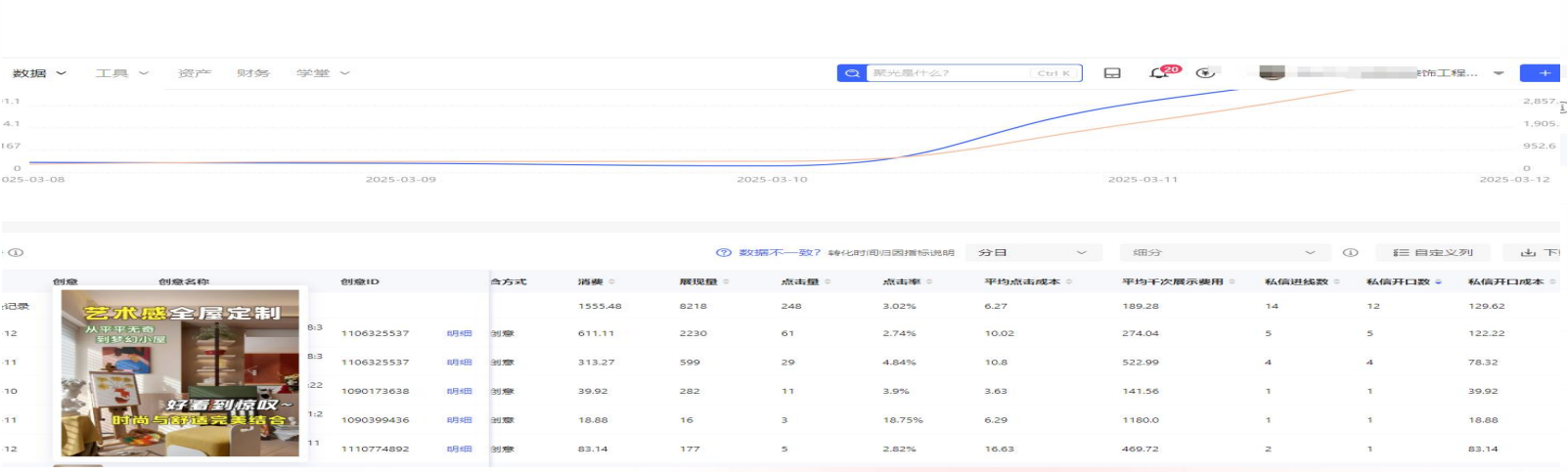Click the 522.99 CPM value
Image resolution: width=1568 pixels, height=472 pixels.
click(x=1141, y=362)
